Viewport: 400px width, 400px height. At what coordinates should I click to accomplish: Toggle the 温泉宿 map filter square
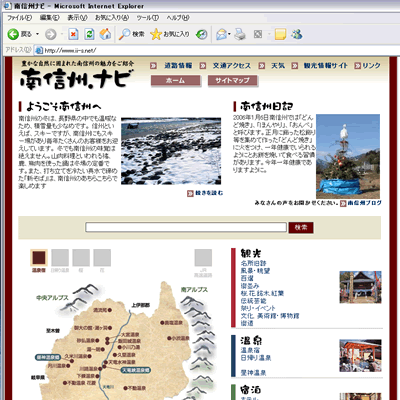click(39, 258)
